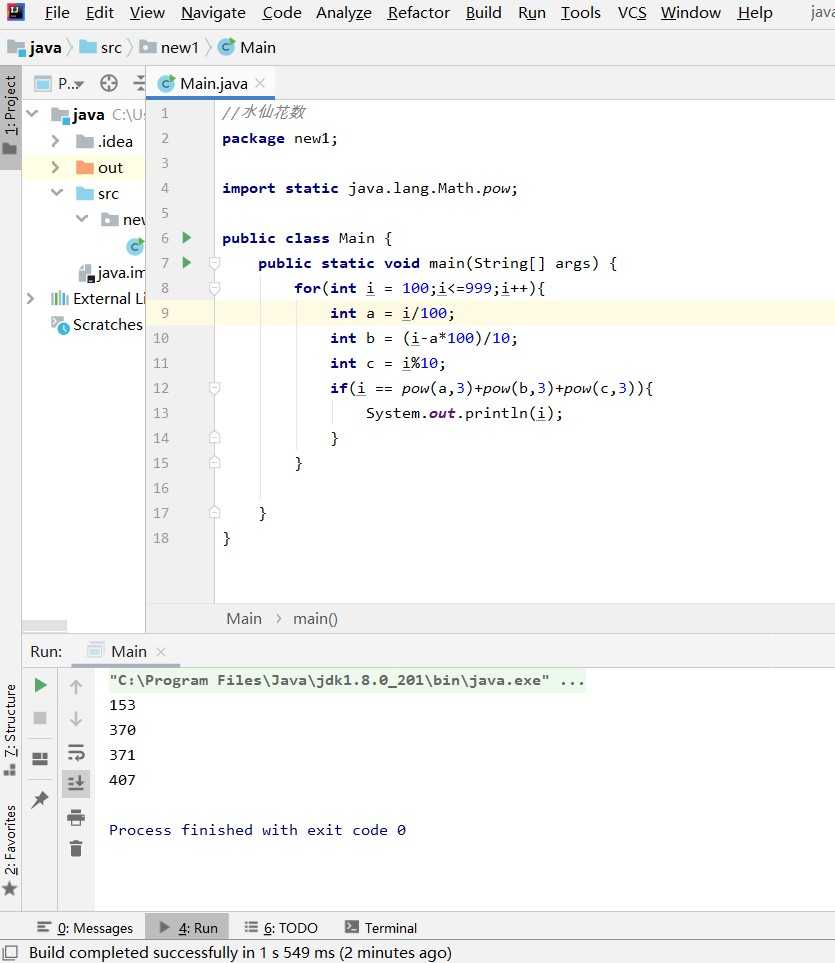The height and width of the screenshot is (963, 835).
Task: Open the 7: Structure tool window tab
Action: (x=10, y=730)
